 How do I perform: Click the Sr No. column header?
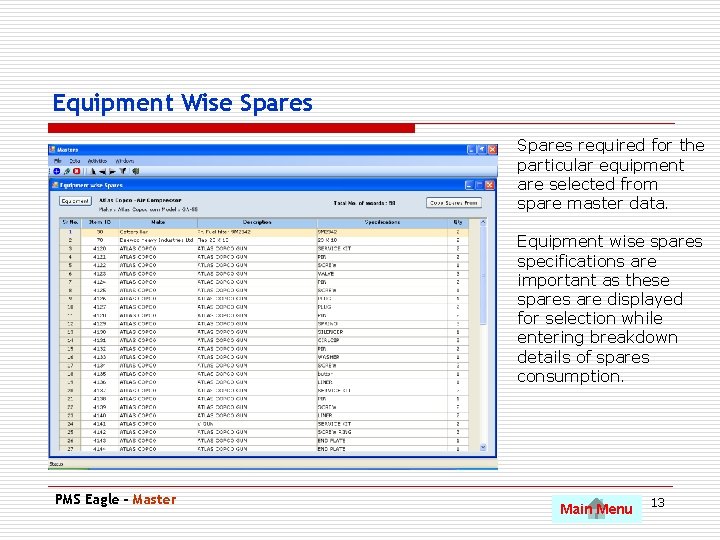(x=70, y=222)
